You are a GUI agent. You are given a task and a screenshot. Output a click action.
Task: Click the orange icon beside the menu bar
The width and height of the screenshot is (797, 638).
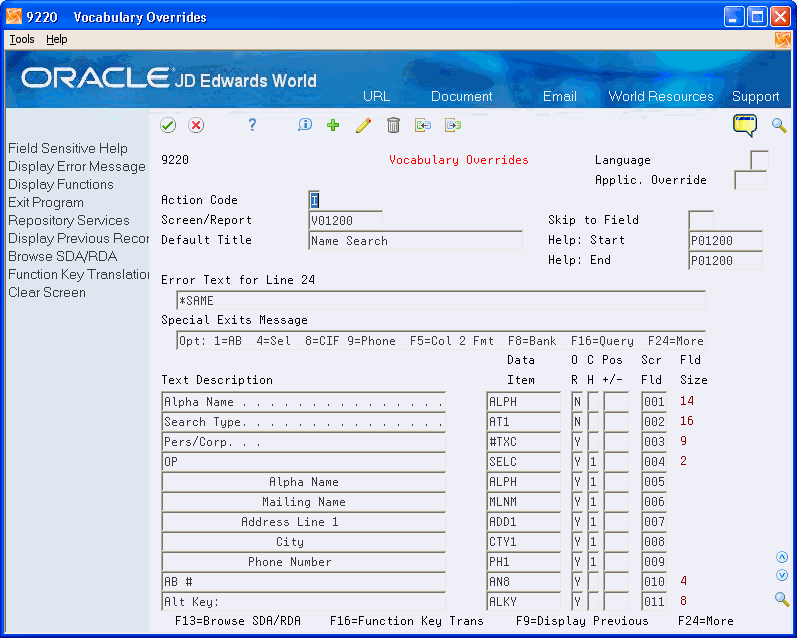click(x=782, y=40)
